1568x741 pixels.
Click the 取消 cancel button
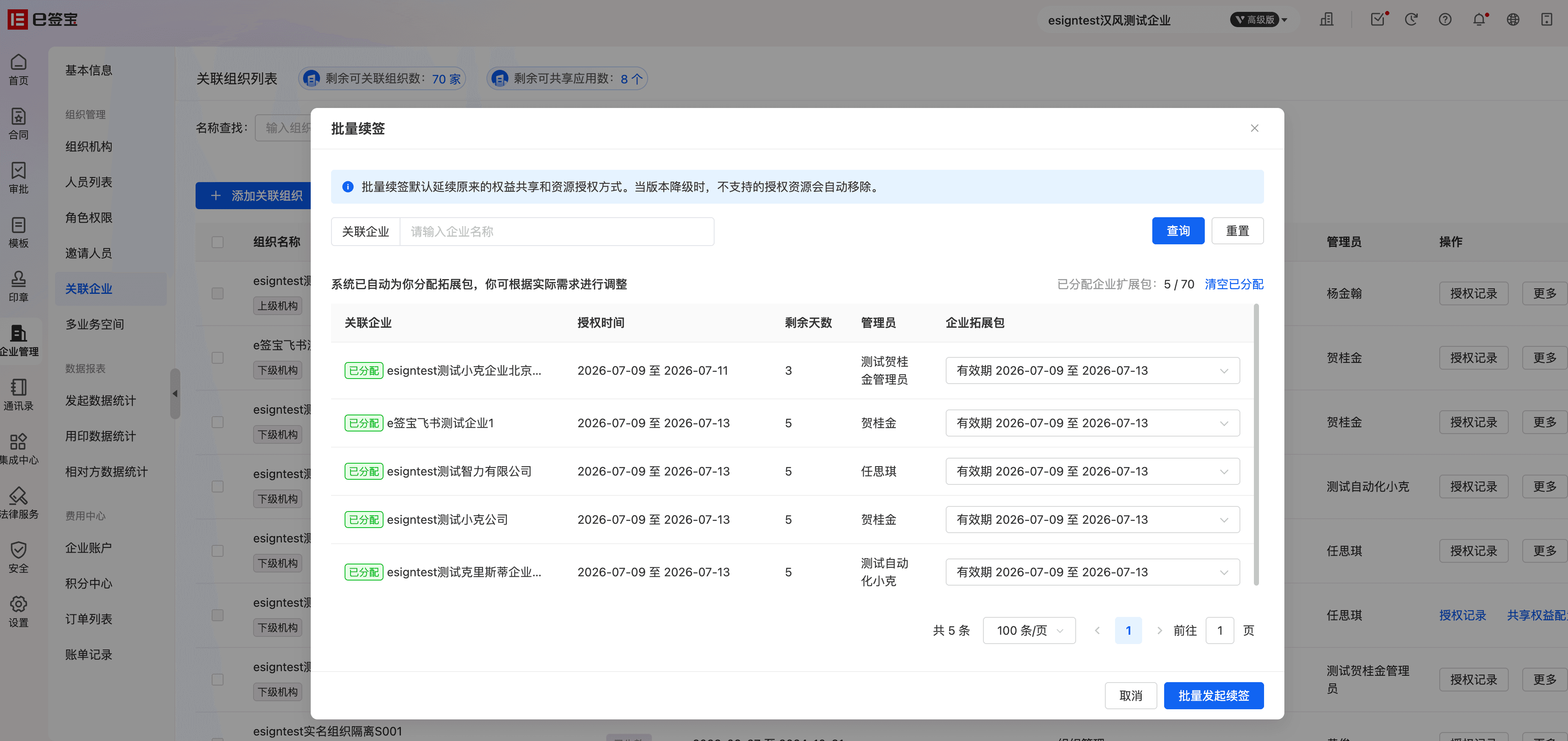click(x=1130, y=695)
